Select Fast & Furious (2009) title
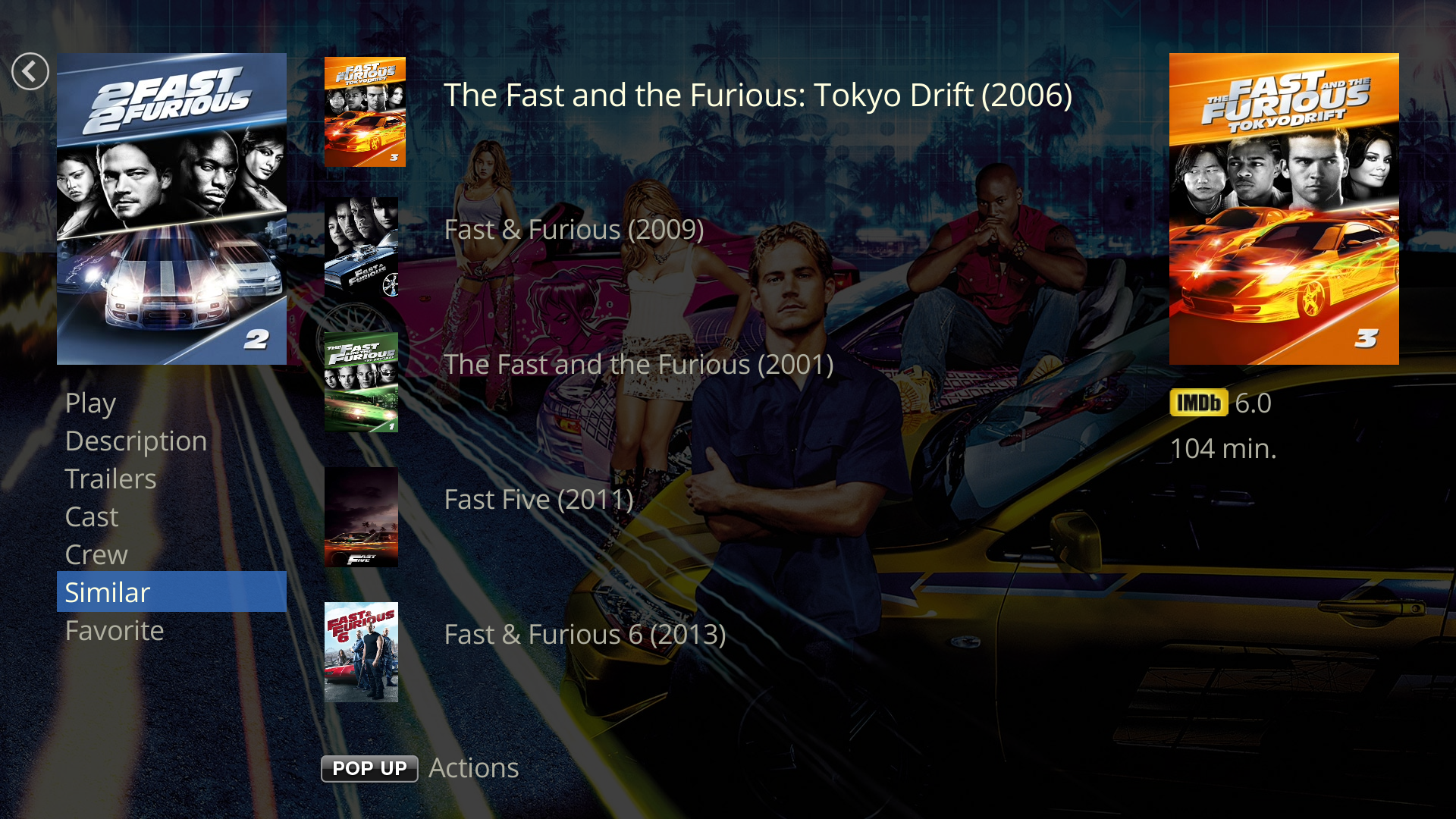 coord(574,229)
